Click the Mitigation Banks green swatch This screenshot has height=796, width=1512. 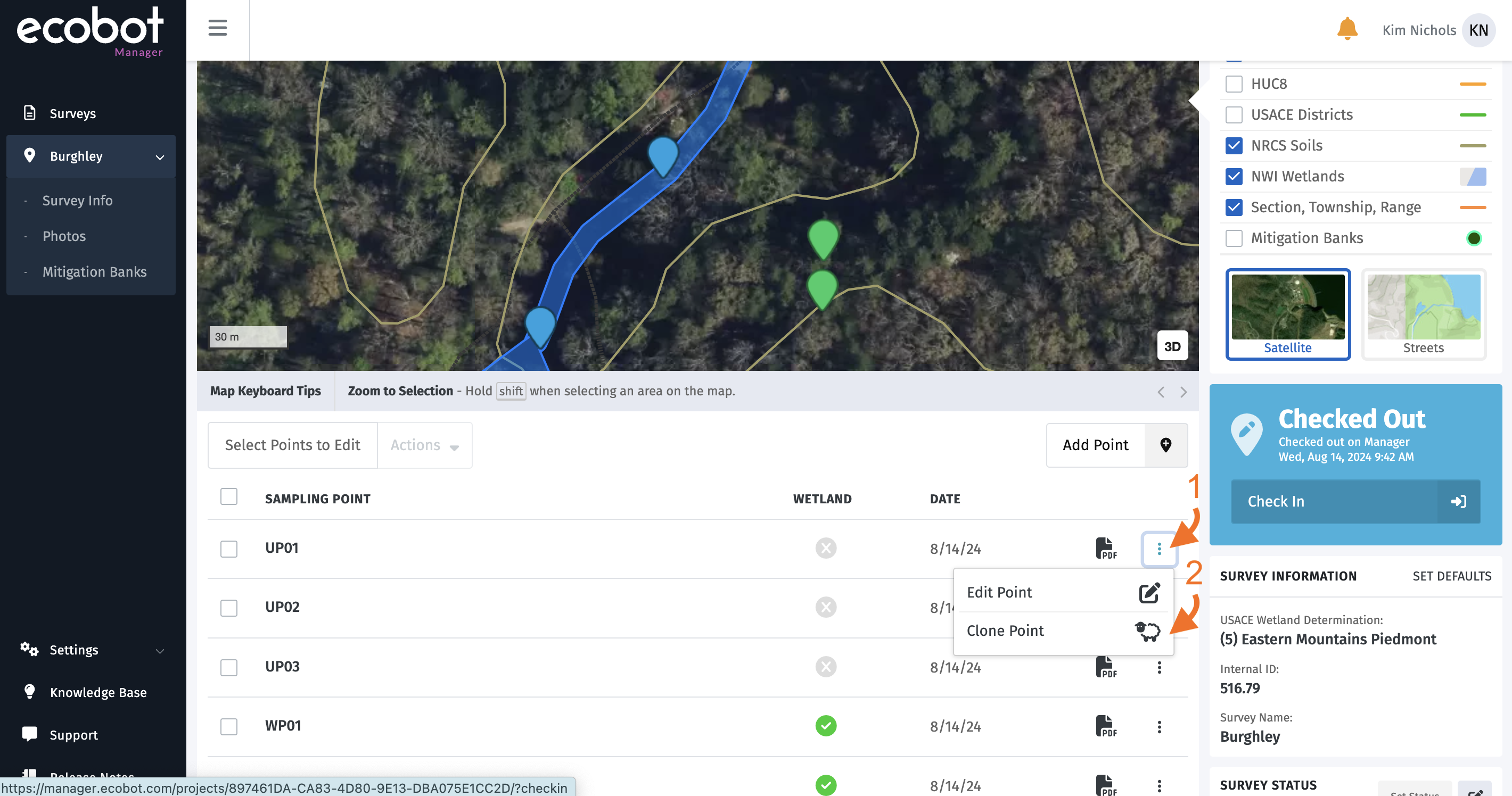point(1473,238)
